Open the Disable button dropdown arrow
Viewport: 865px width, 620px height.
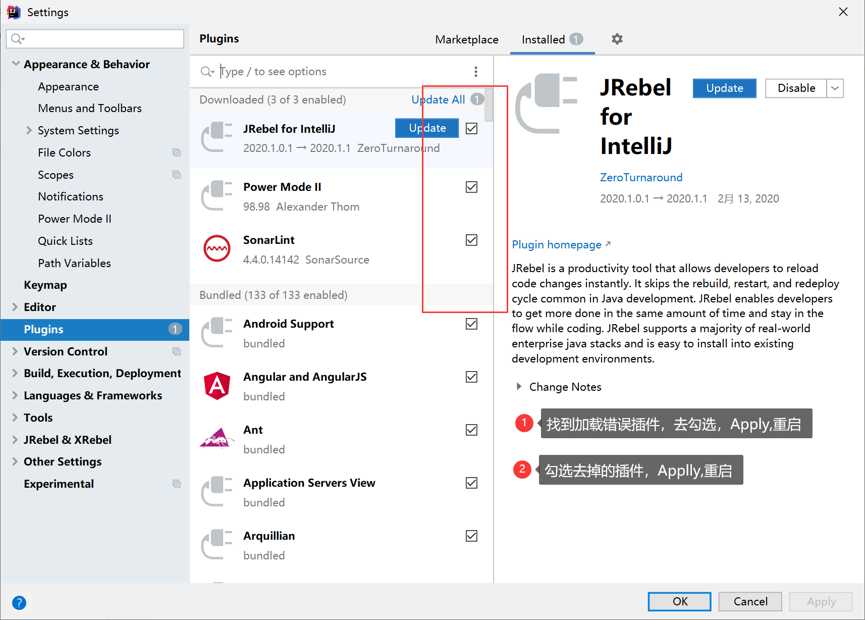(x=835, y=88)
